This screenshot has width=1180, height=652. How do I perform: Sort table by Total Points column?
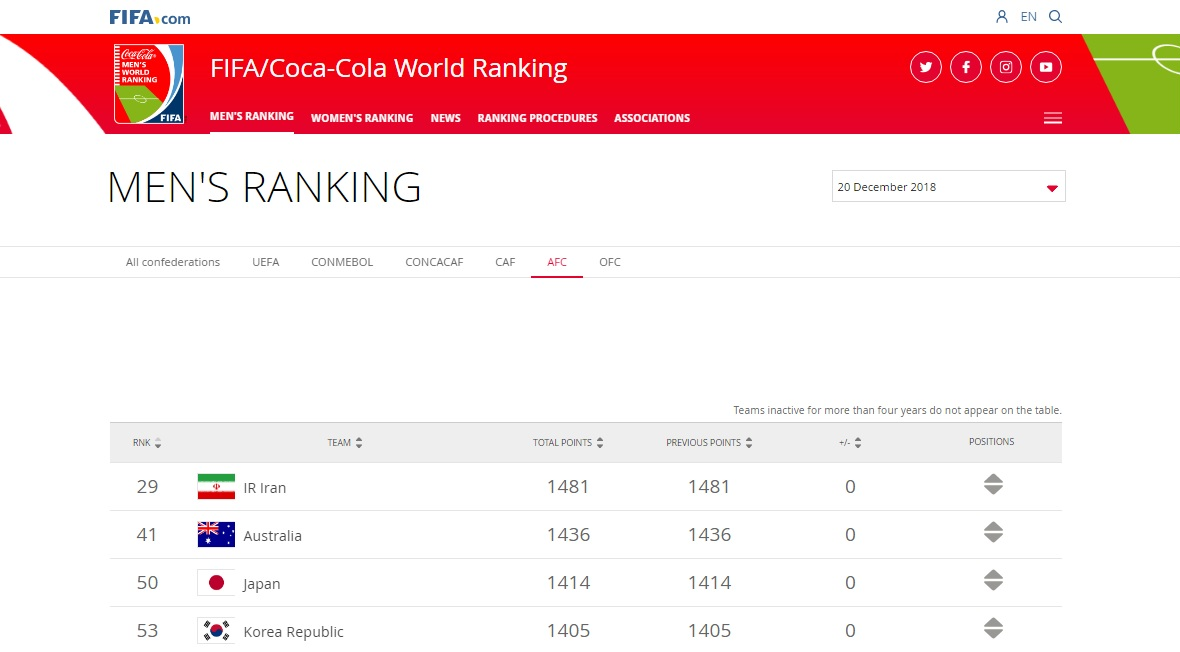tap(567, 443)
